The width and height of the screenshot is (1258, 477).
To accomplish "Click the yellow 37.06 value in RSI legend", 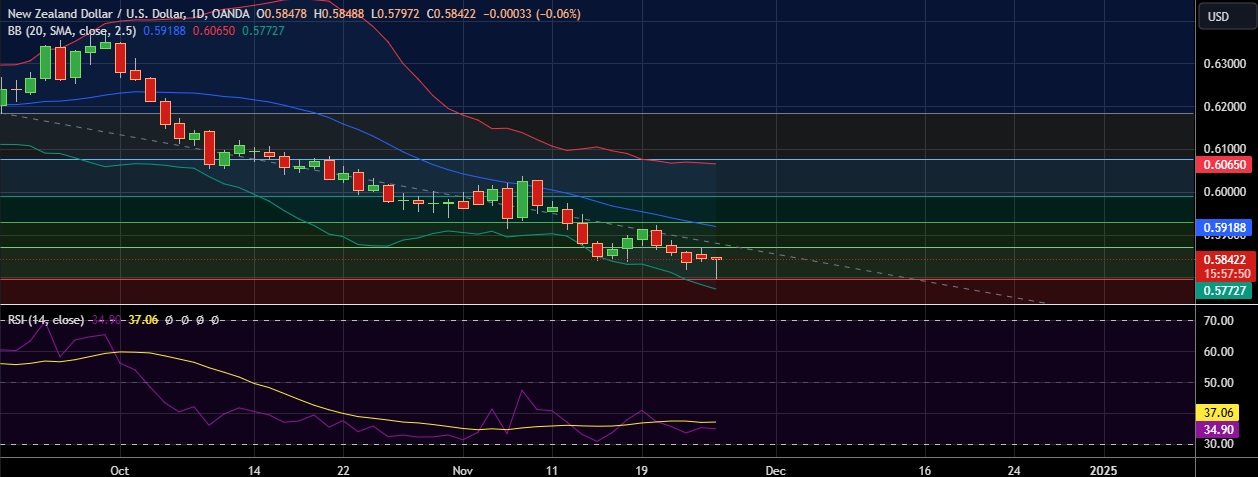I will (x=144, y=320).
